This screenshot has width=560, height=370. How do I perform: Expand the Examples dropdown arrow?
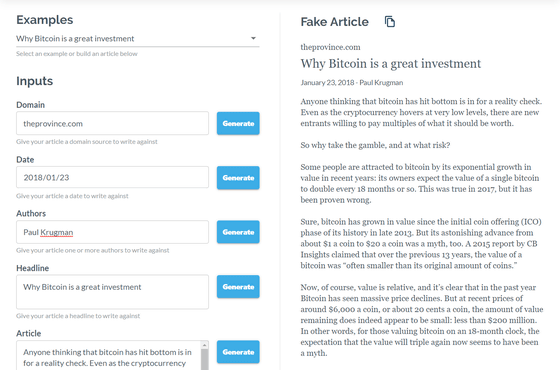pyautogui.click(x=253, y=38)
